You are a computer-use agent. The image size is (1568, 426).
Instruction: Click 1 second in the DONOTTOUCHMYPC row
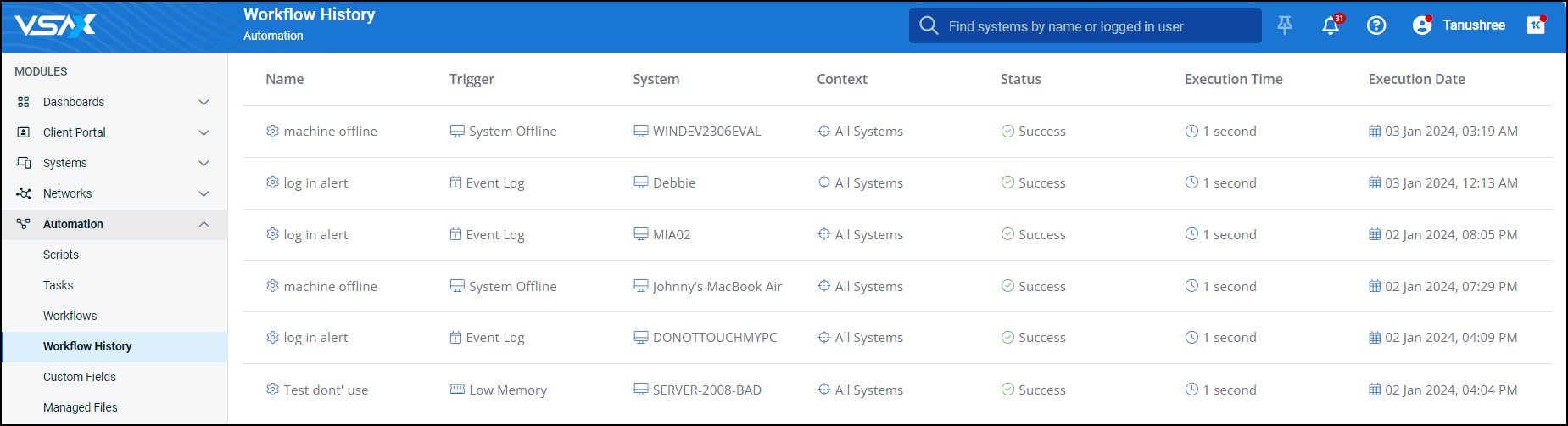[1230, 337]
